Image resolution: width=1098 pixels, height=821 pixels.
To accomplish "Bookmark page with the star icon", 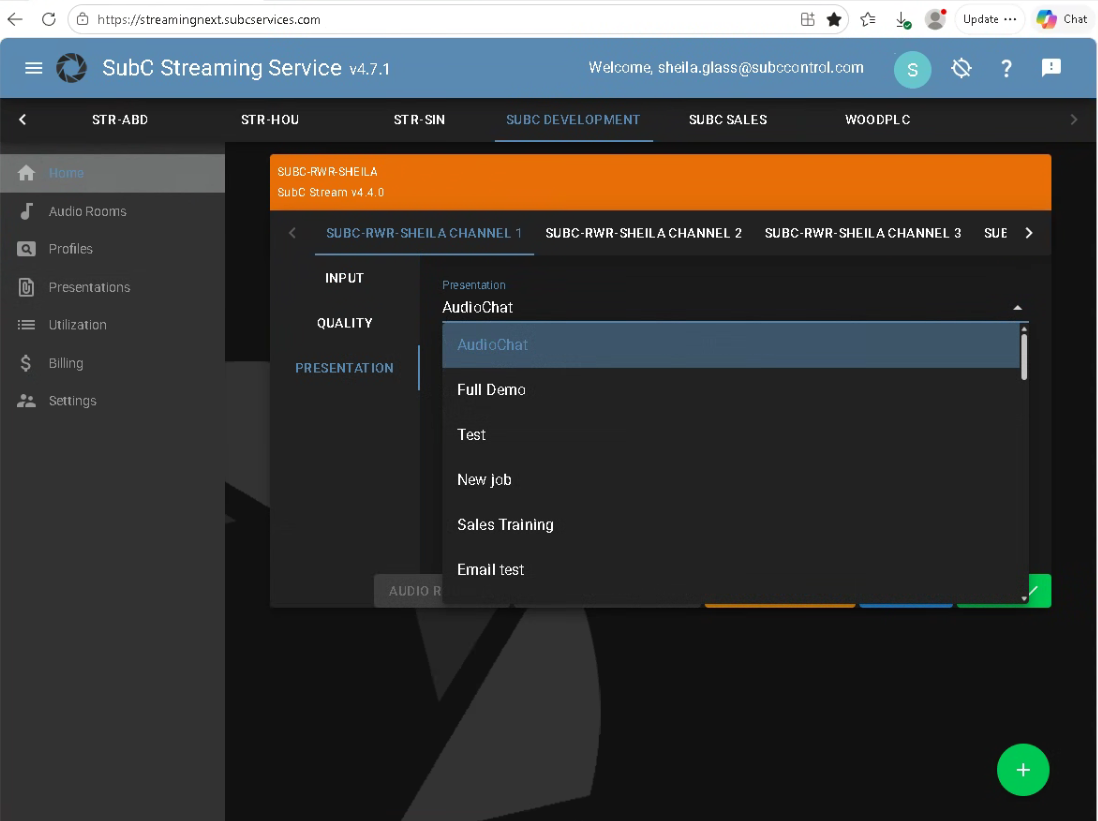I will point(834,20).
